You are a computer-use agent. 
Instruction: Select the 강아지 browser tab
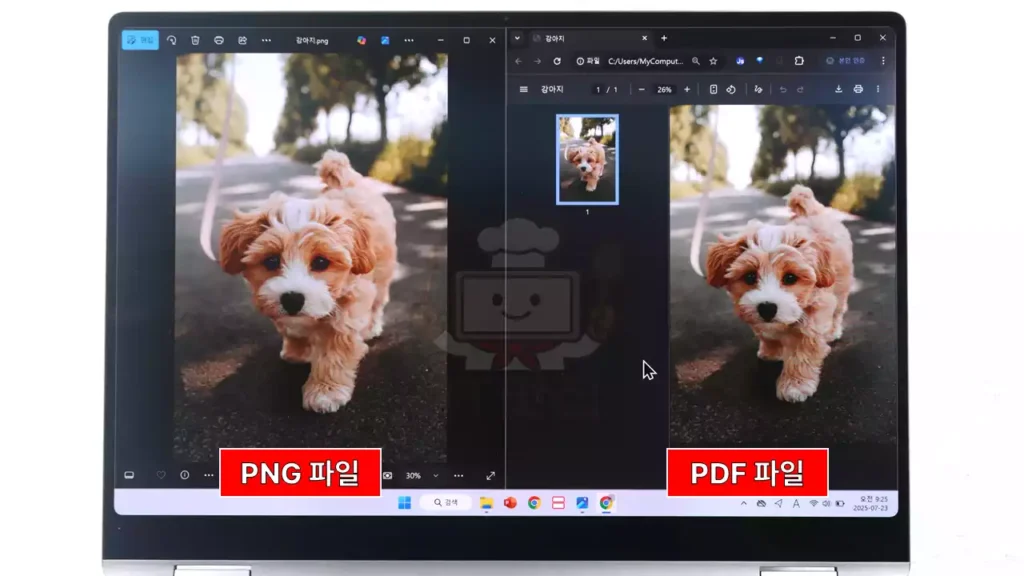pos(580,38)
